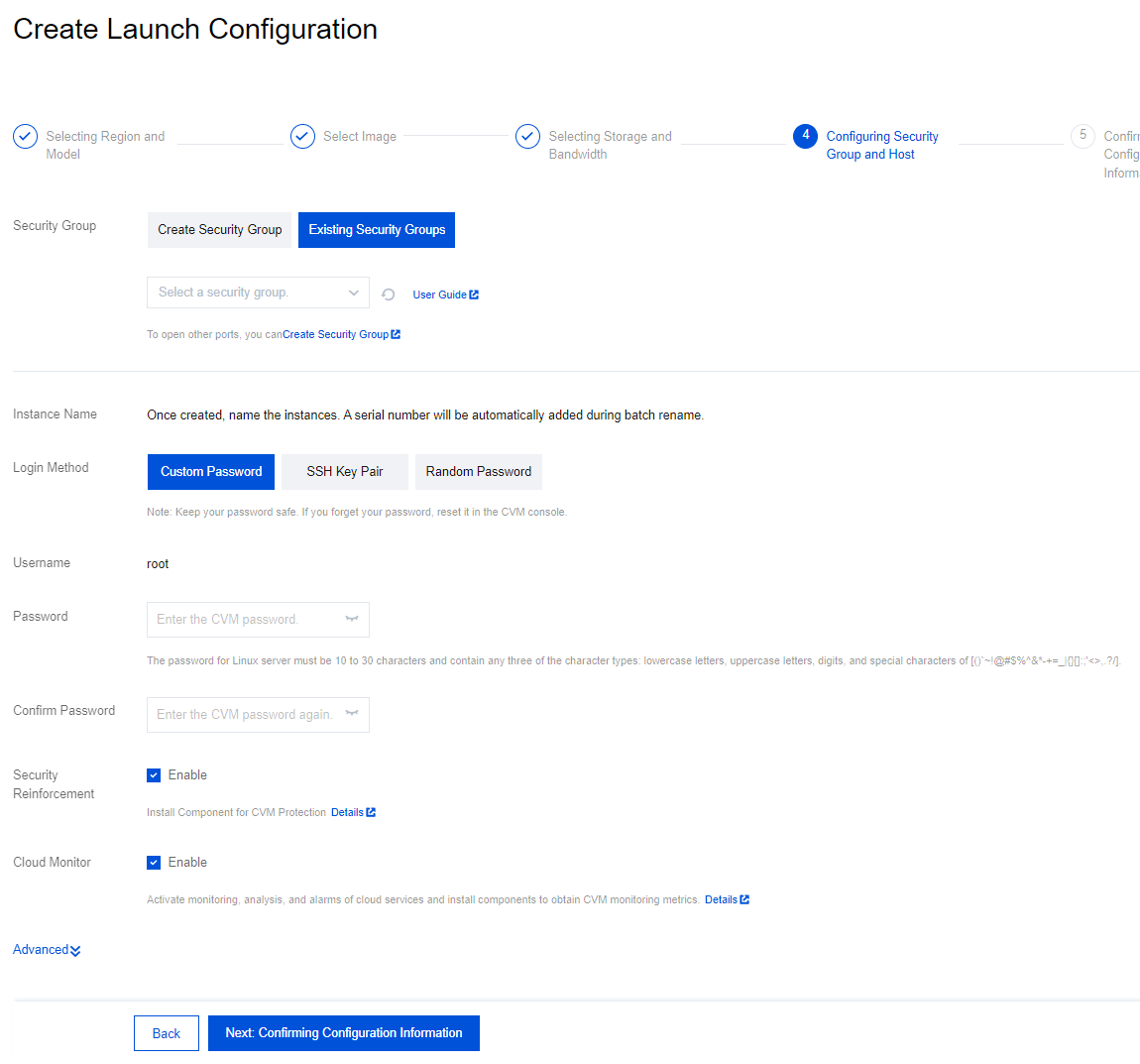Uncheck Cloud Monitor Enable checkbox
Screen dimensions: 1140x1064
click(x=154, y=863)
